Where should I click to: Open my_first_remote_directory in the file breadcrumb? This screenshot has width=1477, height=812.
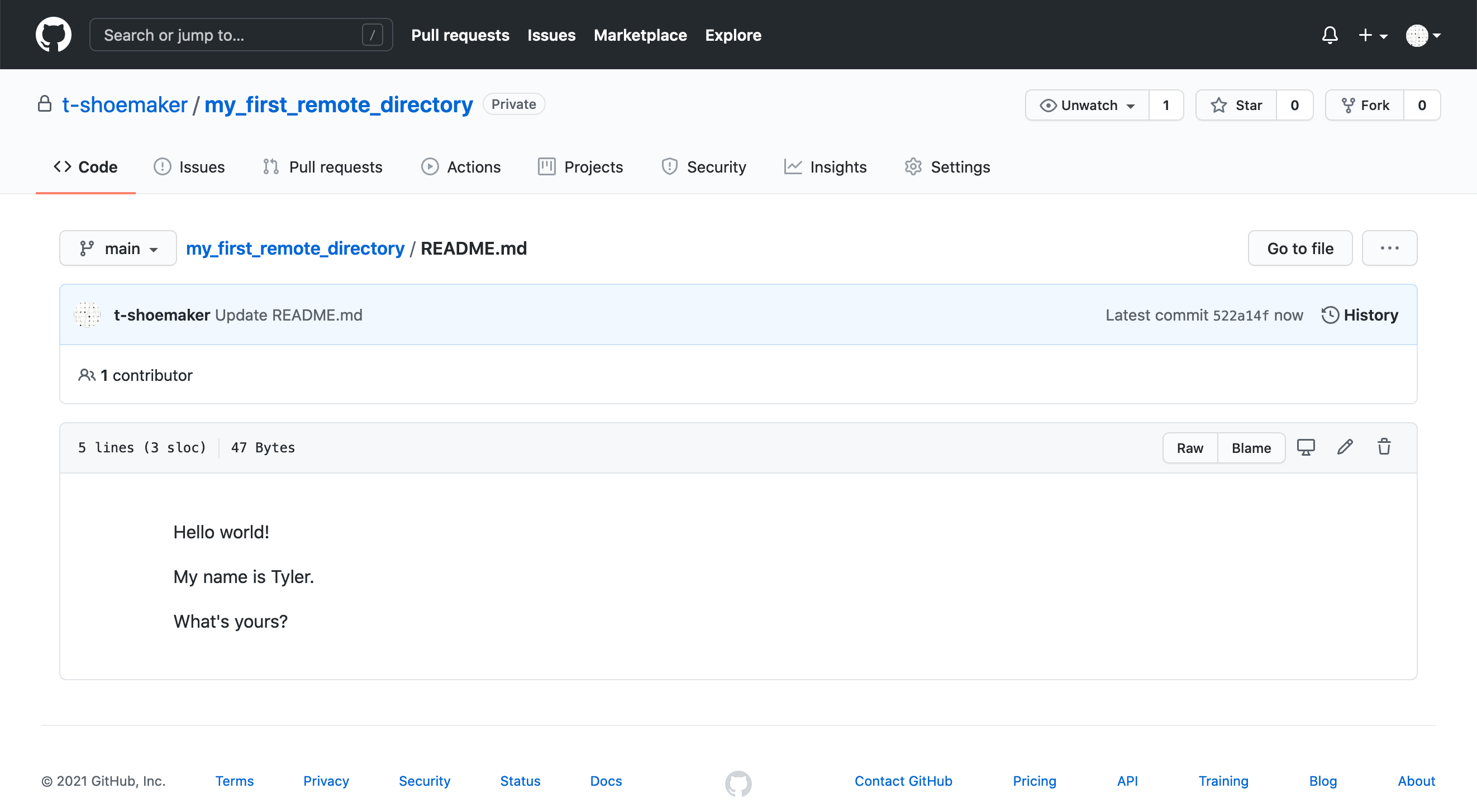pos(296,248)
